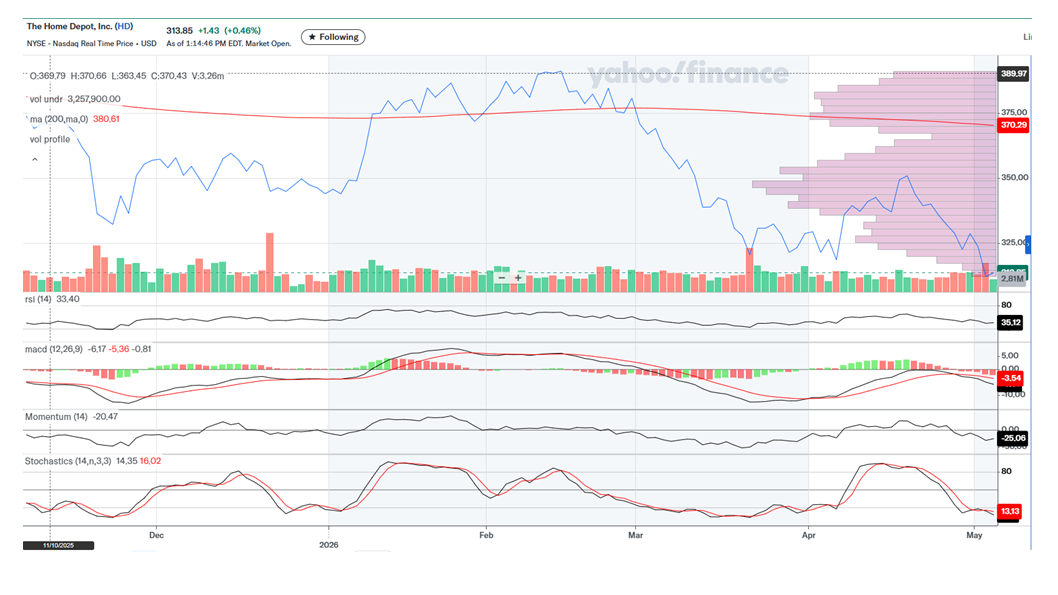Image resolution: width=1058 pixels, height=595 pixels.
Task: Open the HD ticker symbol link
Action: [123, 26]
